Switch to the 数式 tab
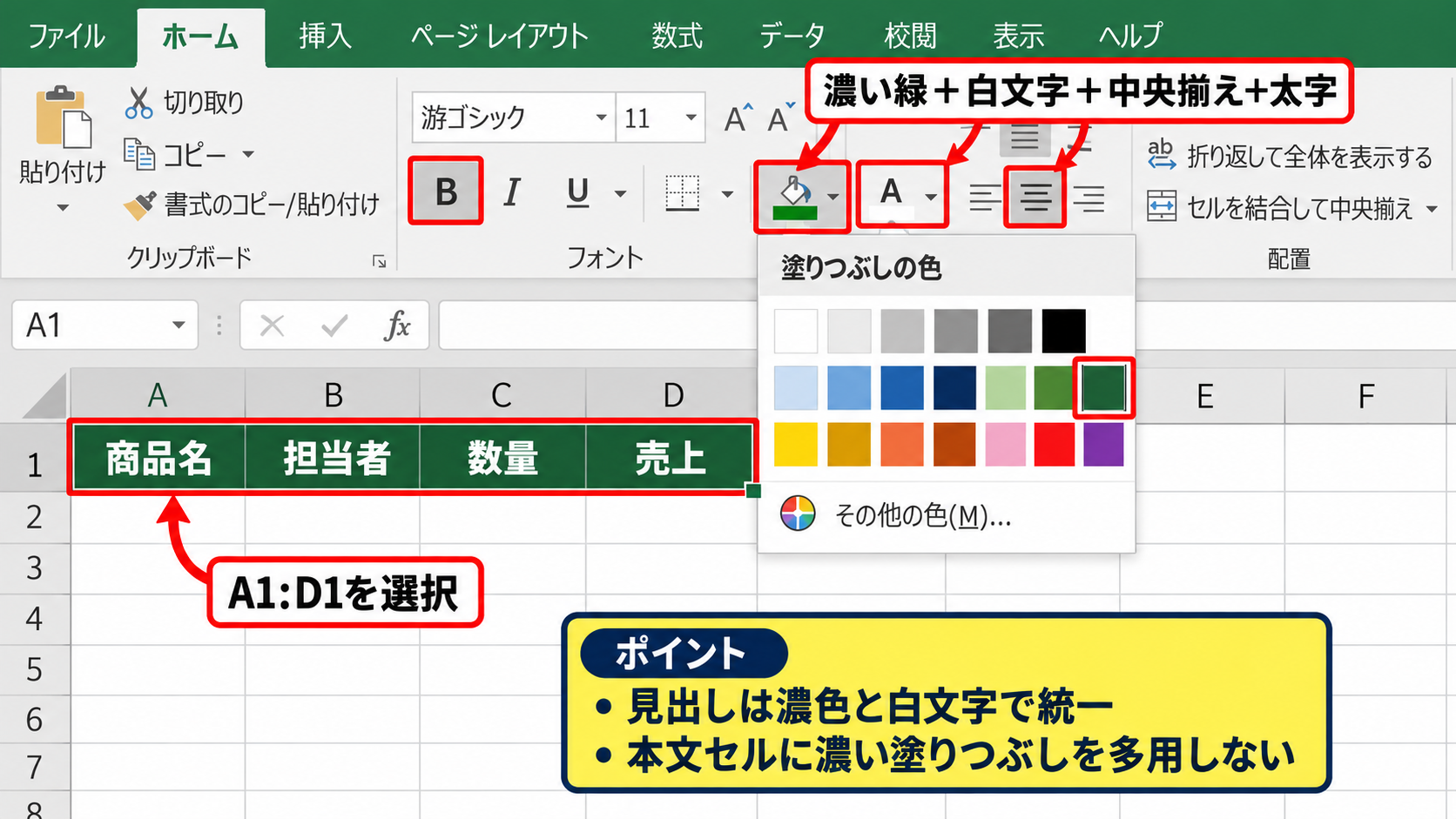Viewport: 1456px width, 819px height. click(x=677, y=36)
